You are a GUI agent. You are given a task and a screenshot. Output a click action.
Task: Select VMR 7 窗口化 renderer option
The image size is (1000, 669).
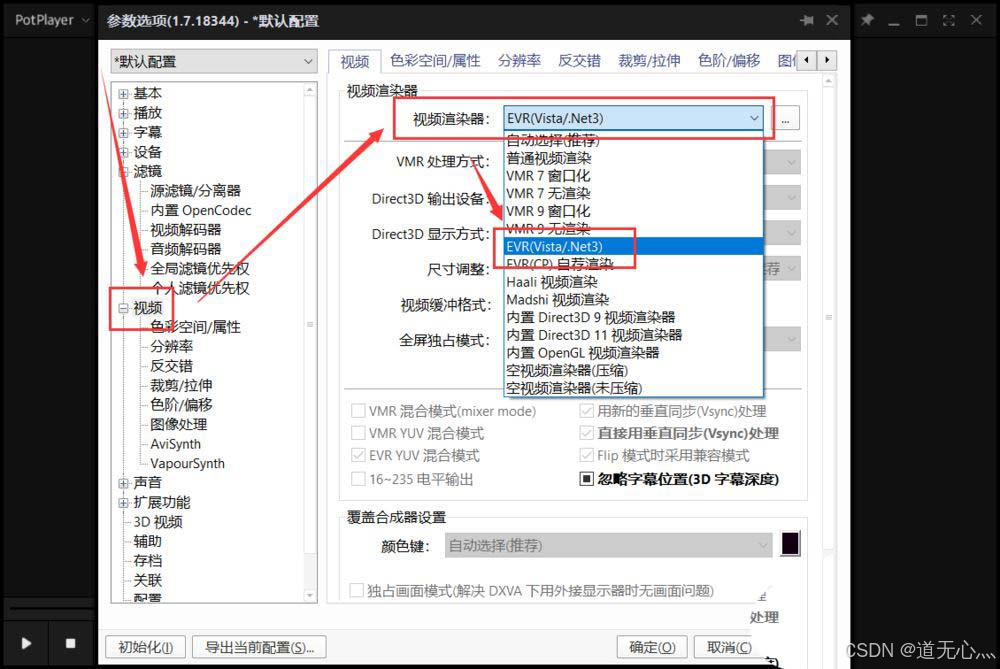tap(633, 176)
